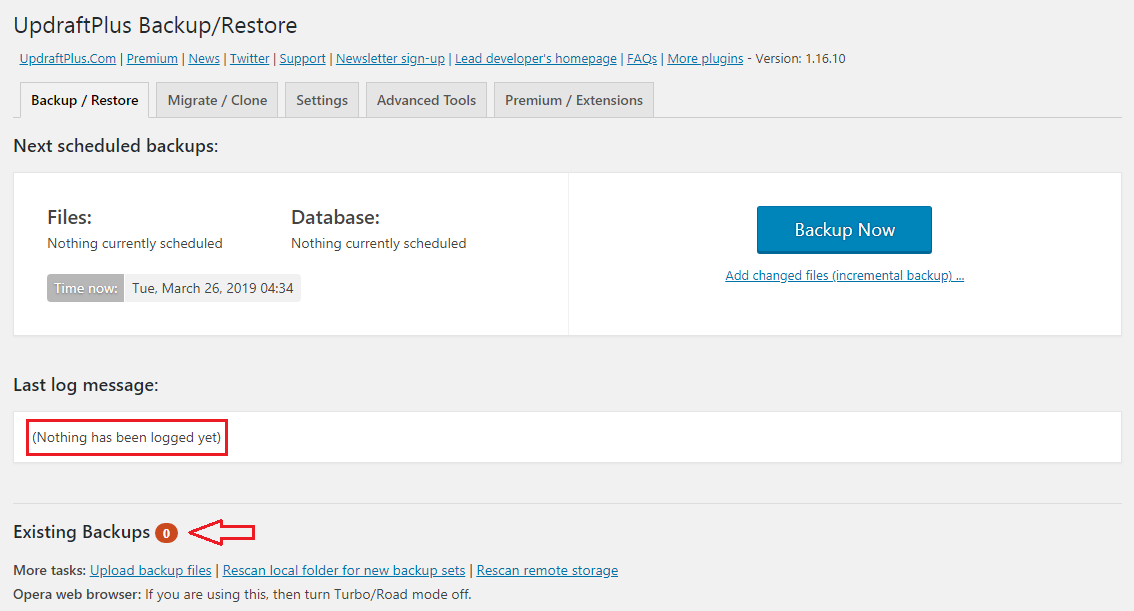
Task: Rescan local folder for new backup sets
Action: (x=344, y=571)
